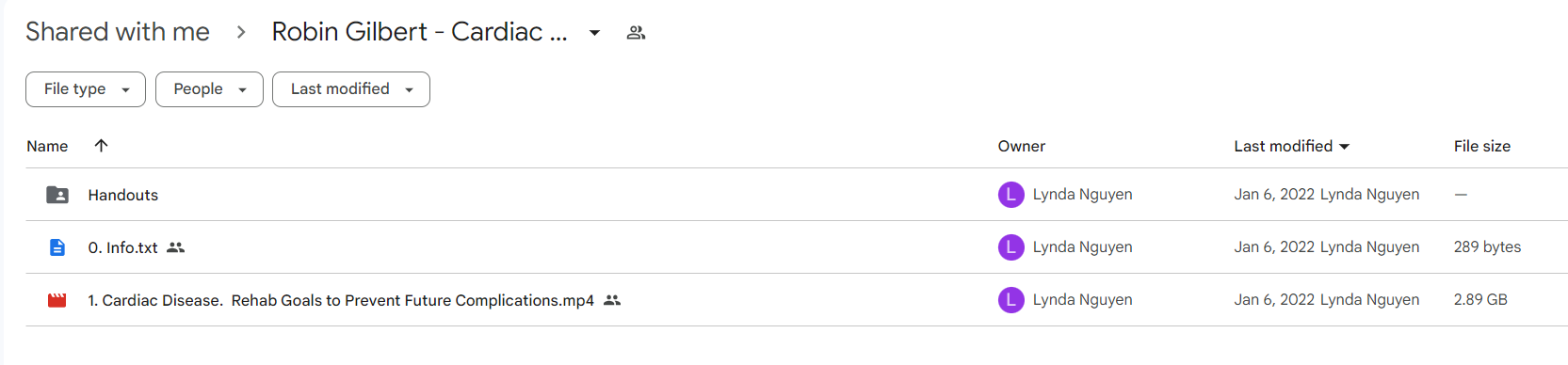Click the shared people icon beside the mp4 file
The height and width of the screenshot is (365, 1568).
pos(612,300)
